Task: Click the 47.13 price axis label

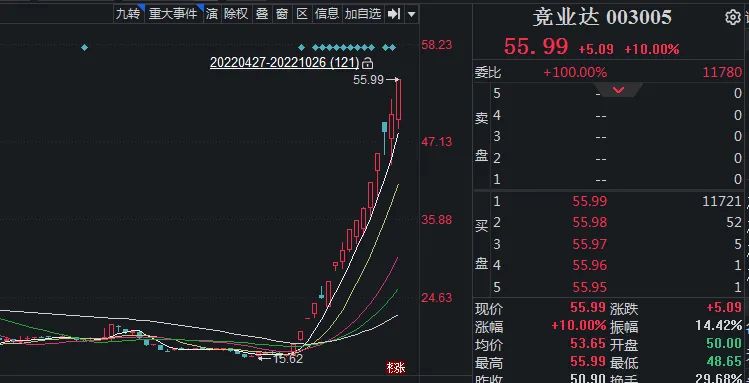Action: 436,142
